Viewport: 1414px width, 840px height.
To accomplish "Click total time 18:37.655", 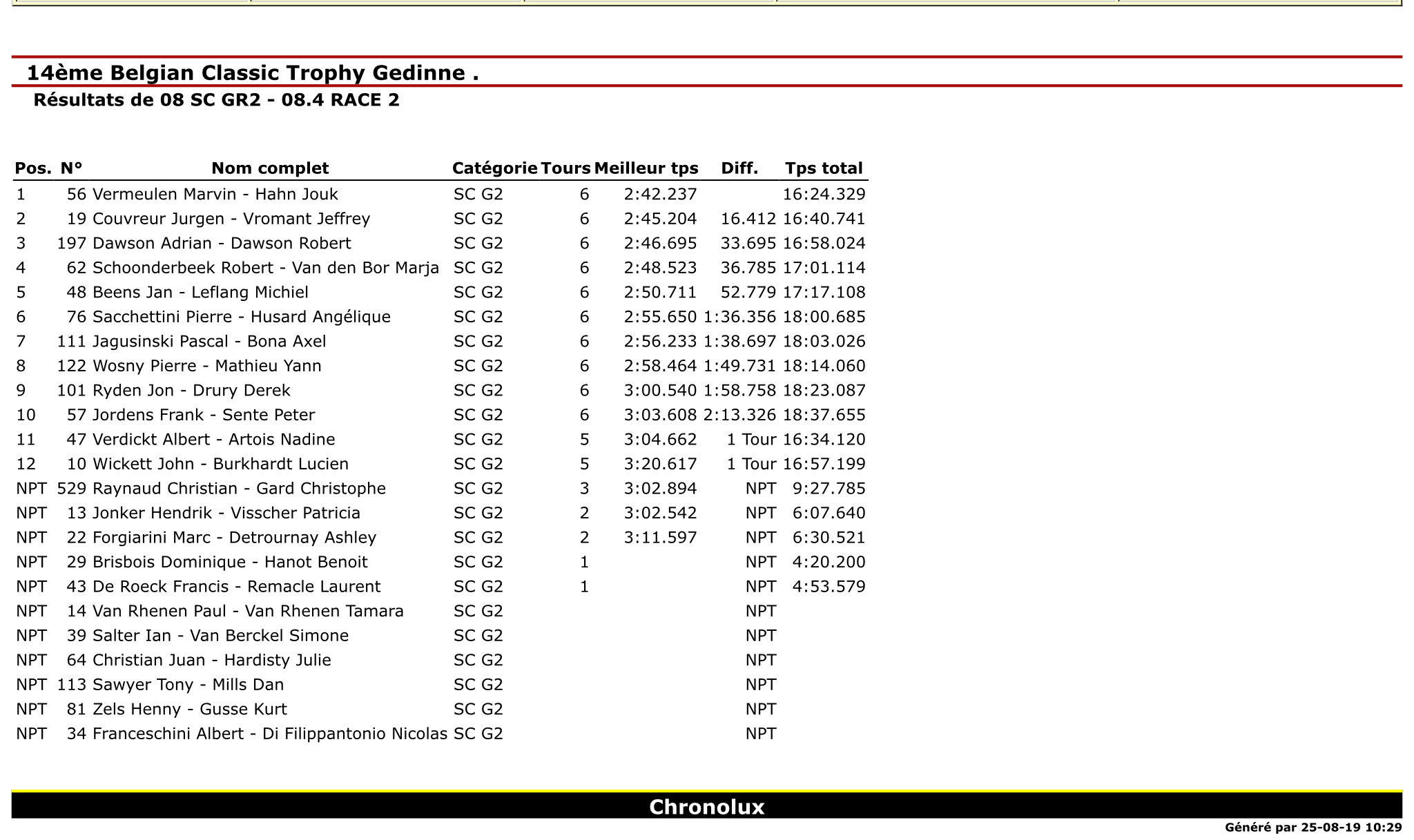I will pos(824,416).
